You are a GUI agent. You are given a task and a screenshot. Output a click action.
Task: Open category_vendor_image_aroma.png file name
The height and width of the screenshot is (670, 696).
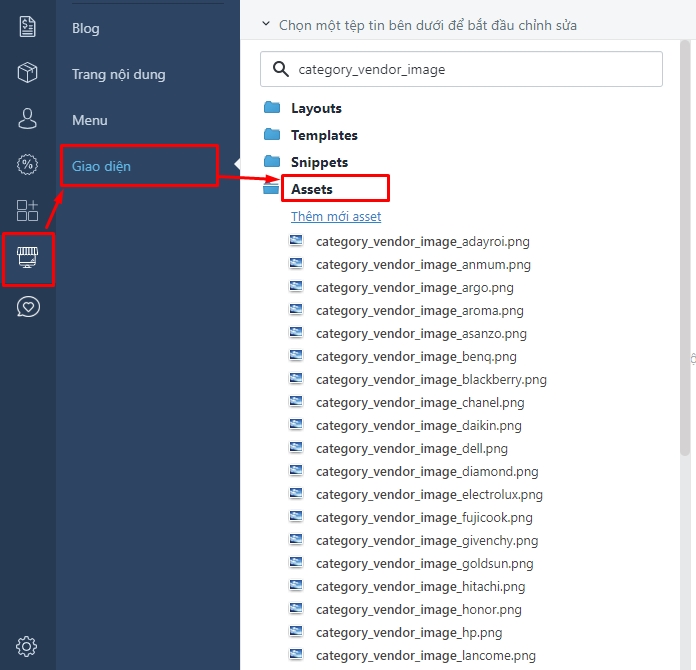[420, 311]
